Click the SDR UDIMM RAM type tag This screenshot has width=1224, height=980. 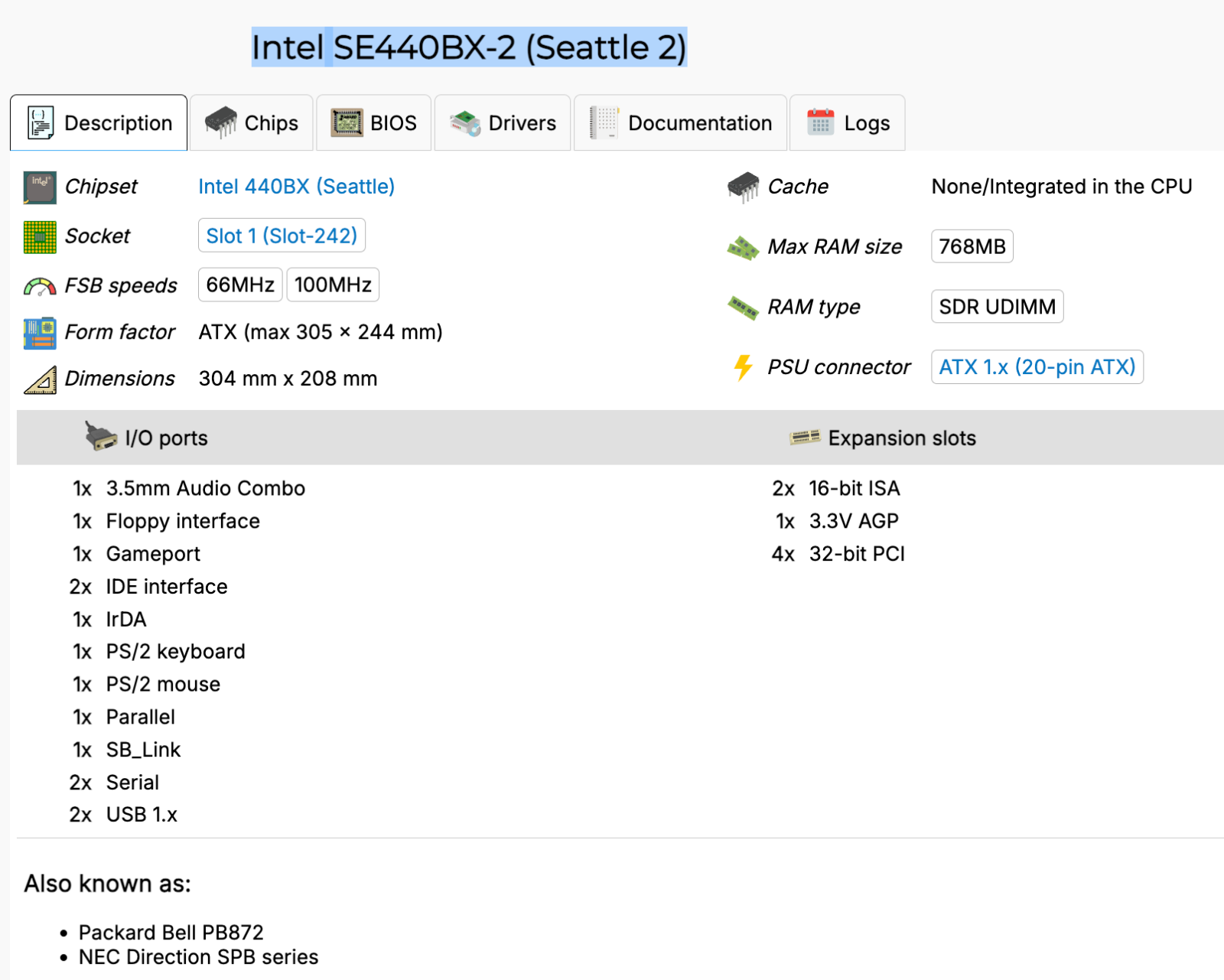(x=998, y=307)
